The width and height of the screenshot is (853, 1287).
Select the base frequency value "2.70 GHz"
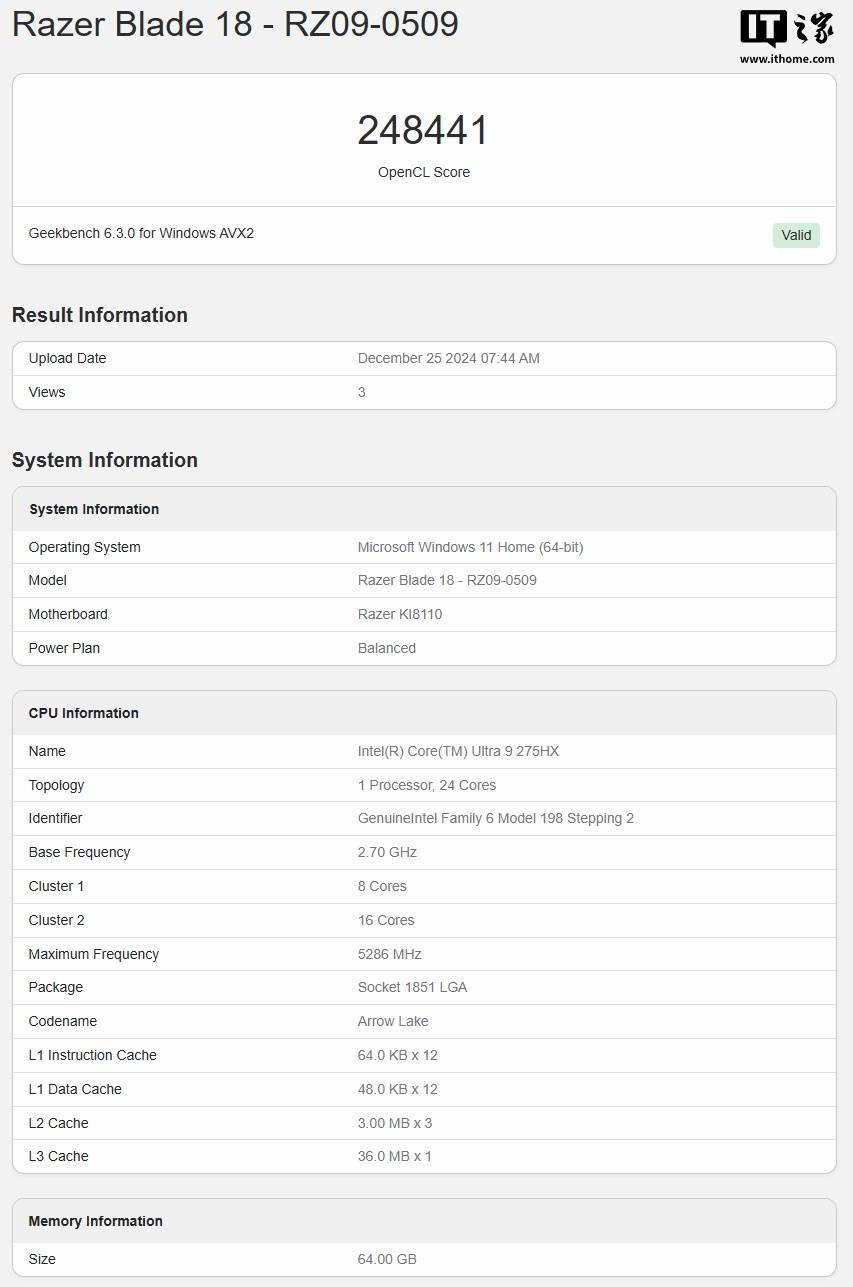387,852
